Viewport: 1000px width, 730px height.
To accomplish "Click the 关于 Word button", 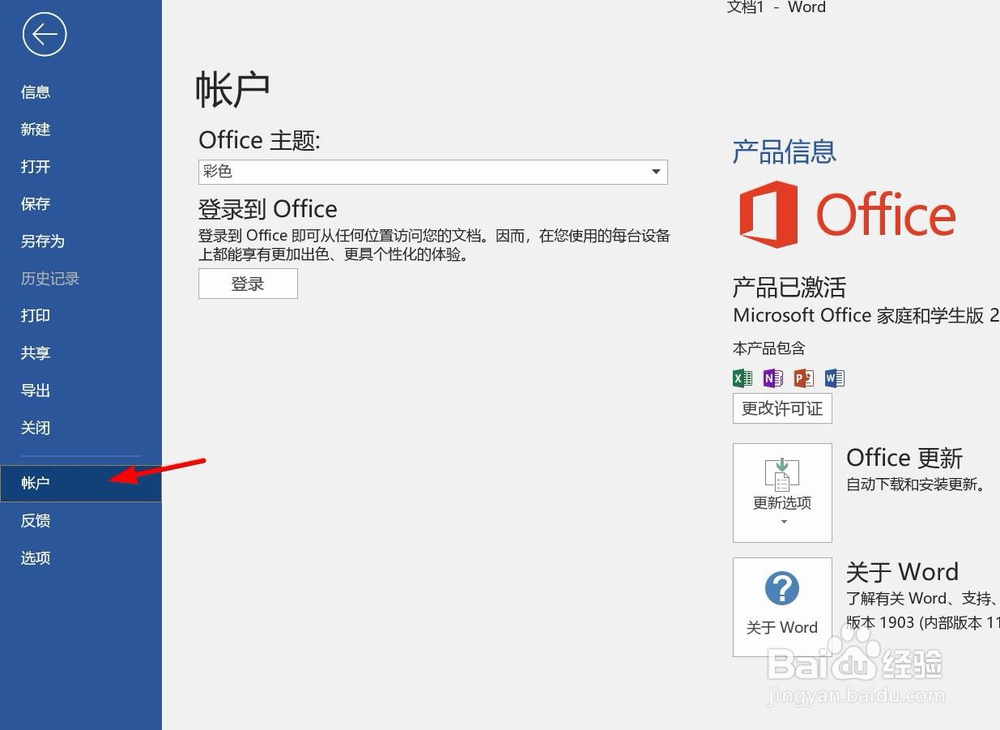I will pos(782,607).
